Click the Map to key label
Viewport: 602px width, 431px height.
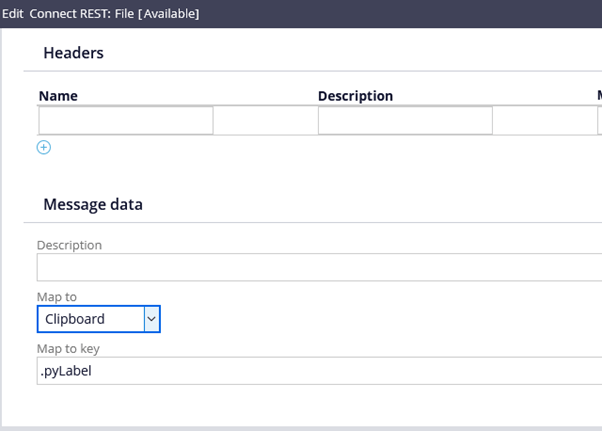(x=68, y=348)
